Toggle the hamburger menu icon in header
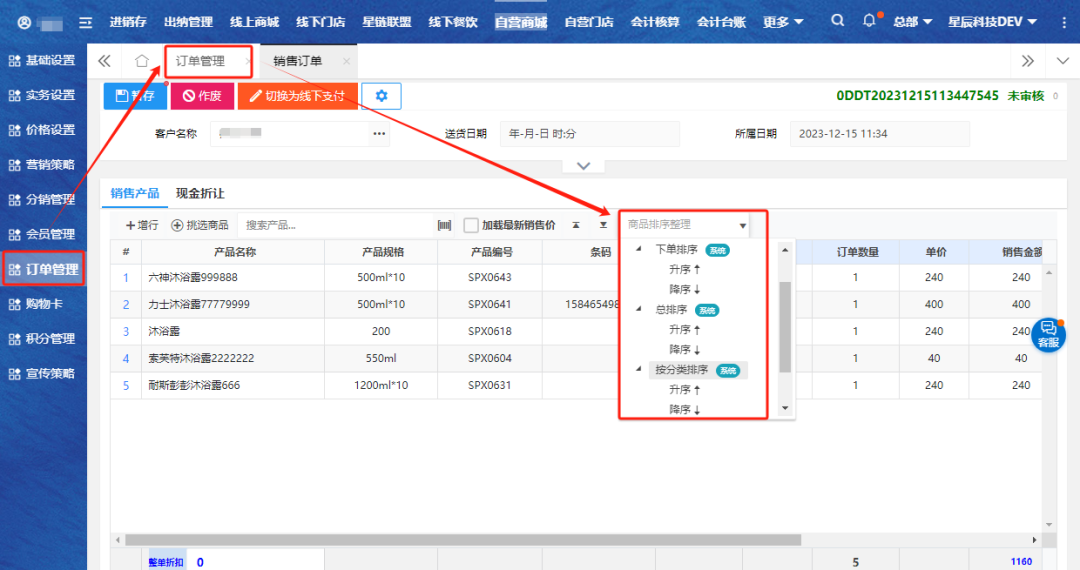Screen dimensions: 1080x570 point(86,22)
